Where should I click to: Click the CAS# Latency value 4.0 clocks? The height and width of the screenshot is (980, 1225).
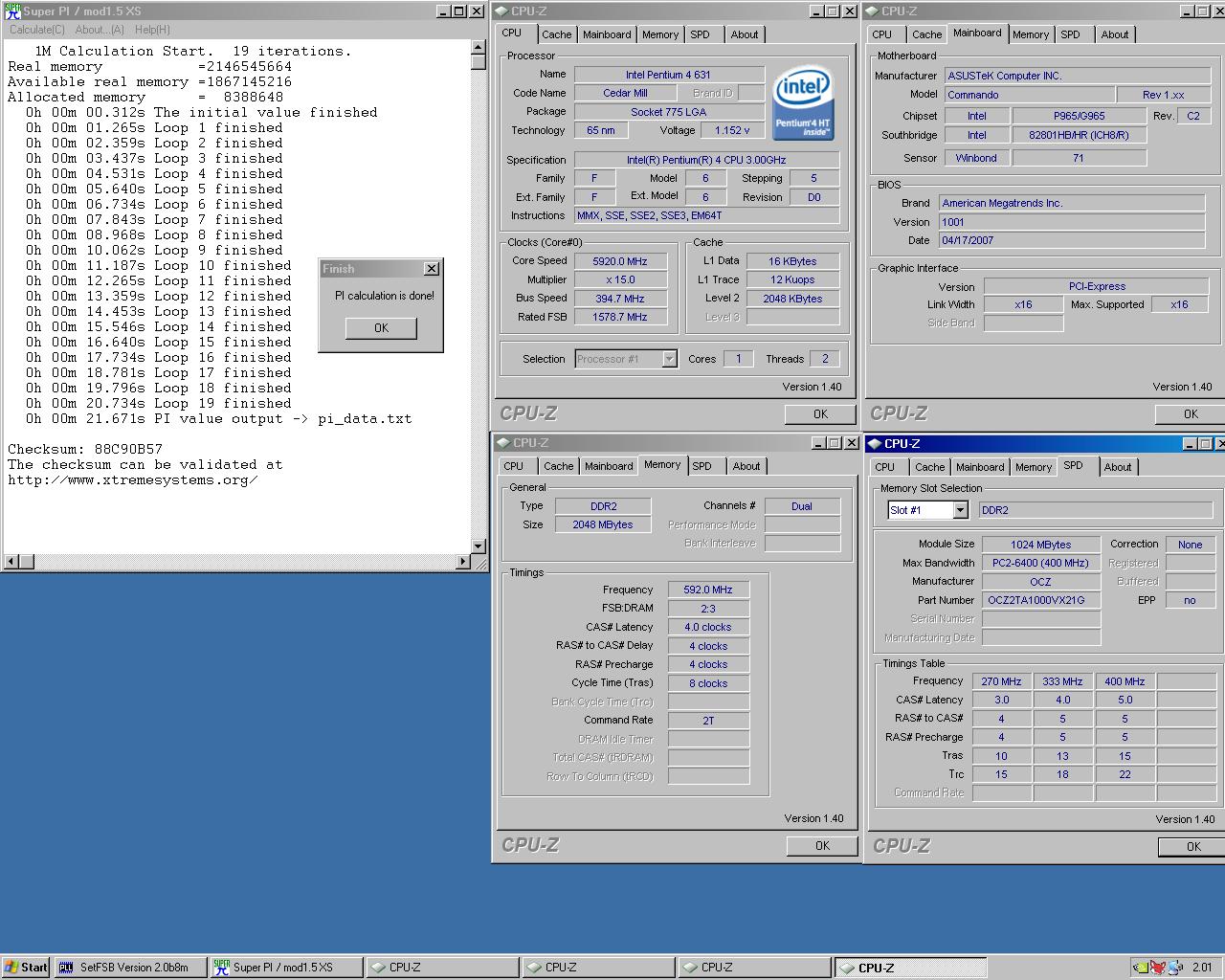[x=708, y=627]
